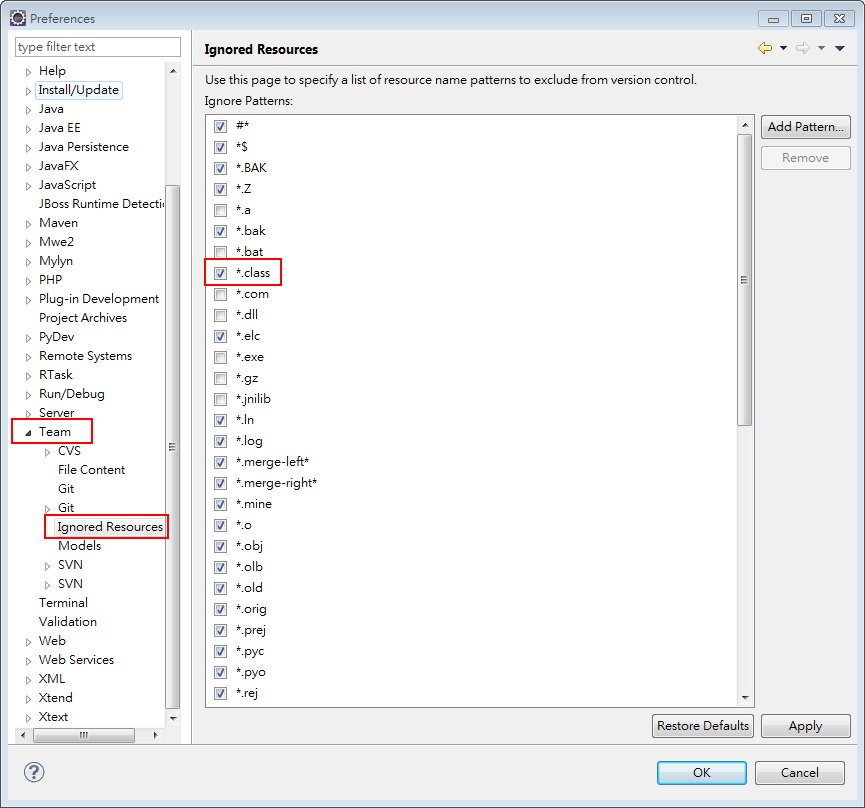Screen dimensions: 865x808
Task: Click the Remove button
Action: (x=805, y=158)
